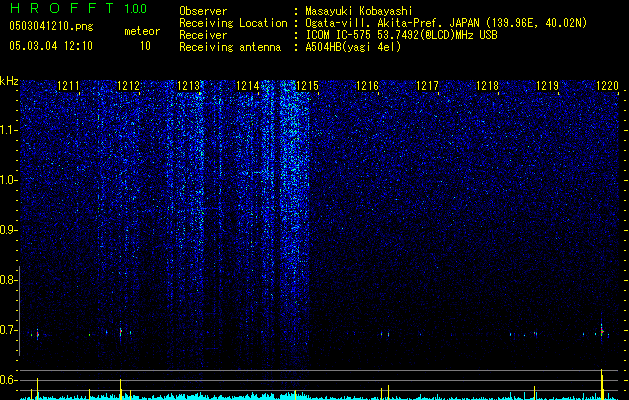Select the ICOM IC-575 receiver description
The width and height of the screenshot is (629, 400).
(x=402, y=35)
